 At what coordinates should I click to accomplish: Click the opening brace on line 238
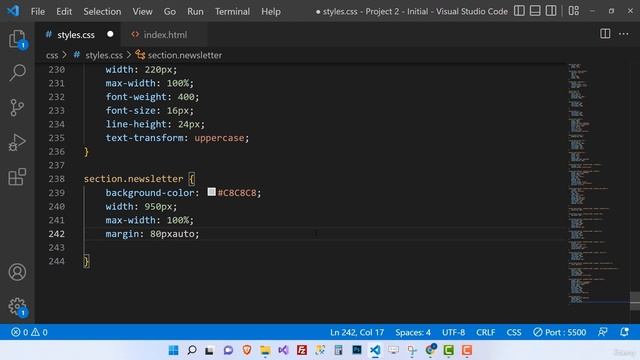click(191, 179)
